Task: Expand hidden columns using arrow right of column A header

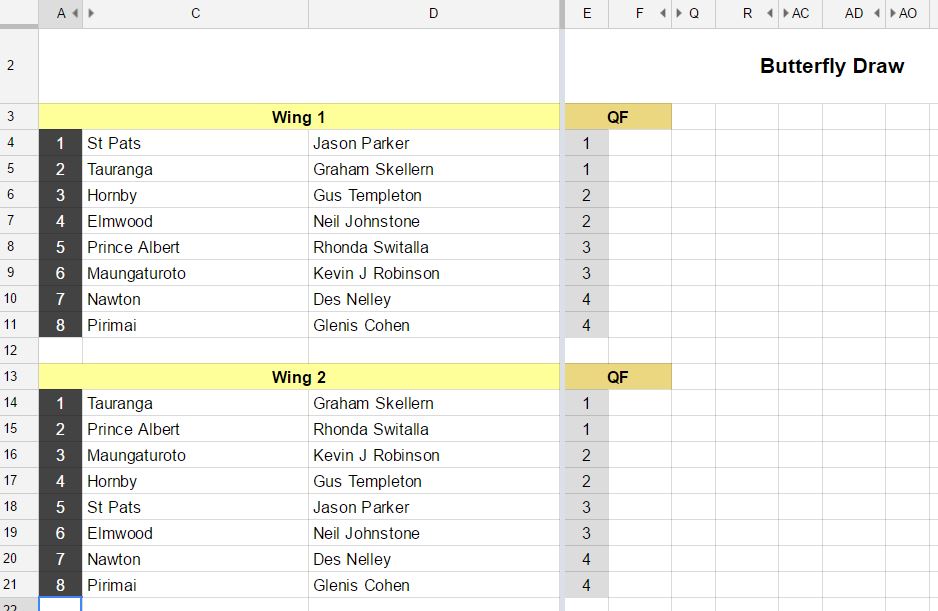Action: [x=75, y=14]
